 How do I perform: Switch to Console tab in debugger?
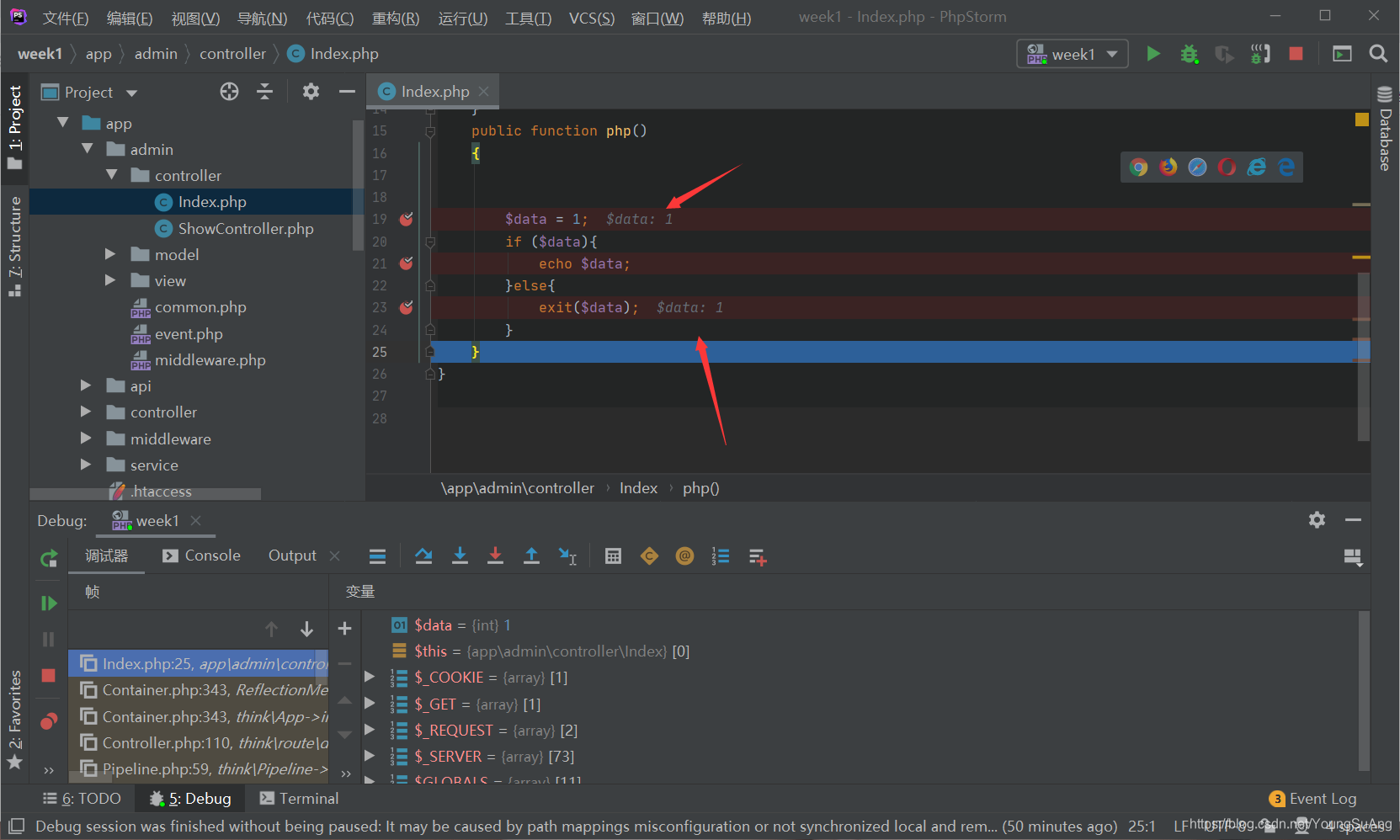pos(201,556)
